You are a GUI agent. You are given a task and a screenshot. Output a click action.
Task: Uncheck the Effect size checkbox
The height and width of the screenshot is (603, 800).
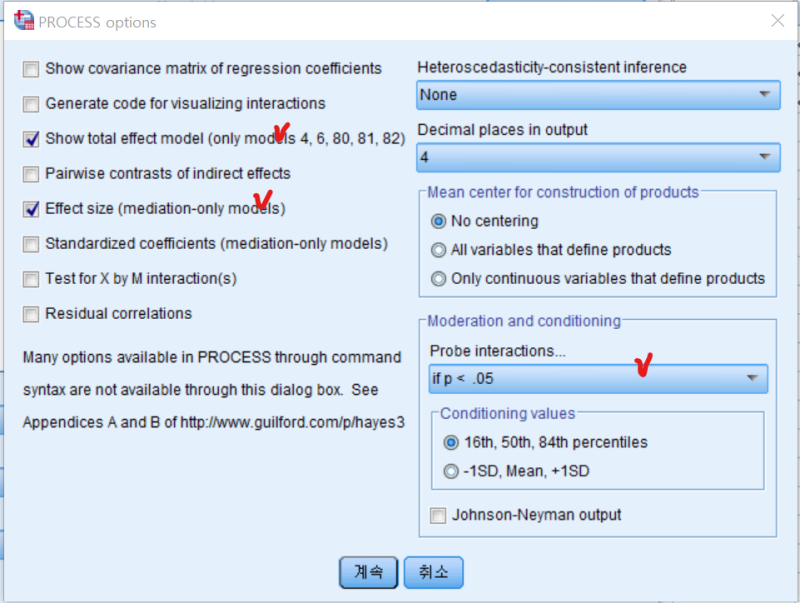(x=32, y=209)
